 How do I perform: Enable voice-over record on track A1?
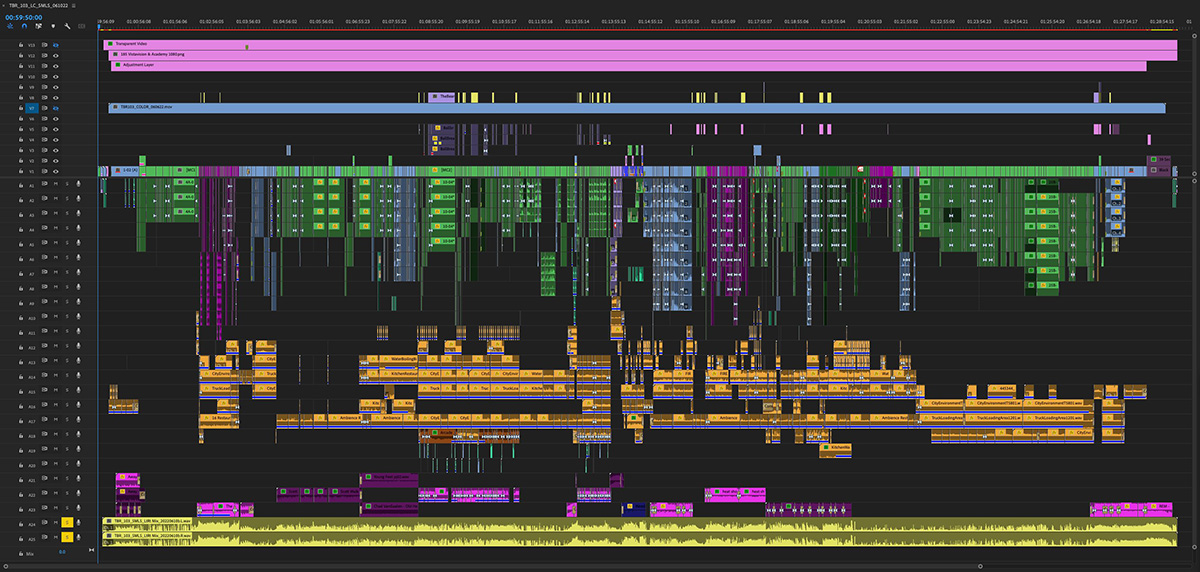click(x=78, y=184)
